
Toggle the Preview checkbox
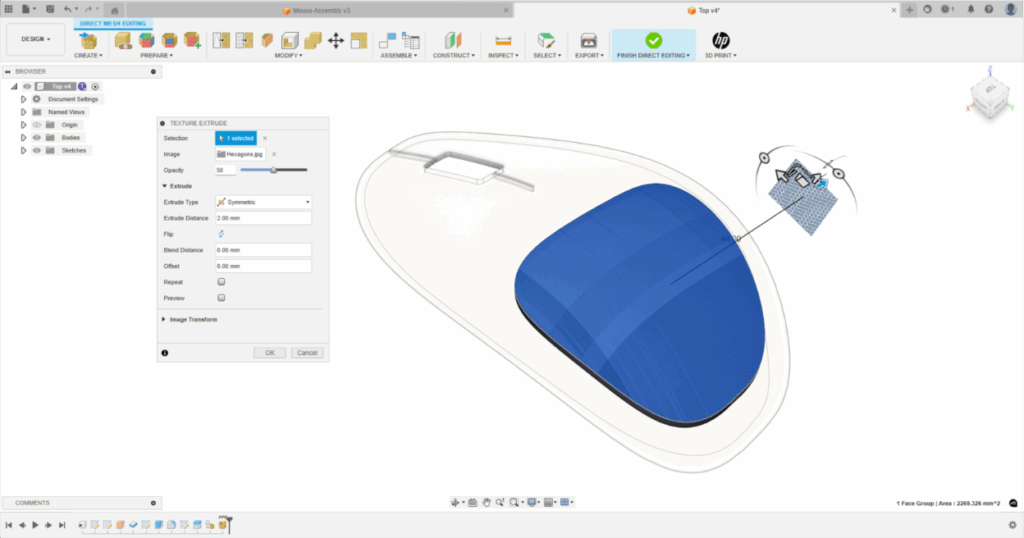pos(221,298)
